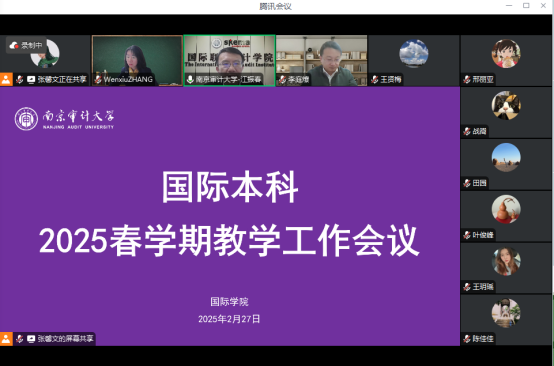Click the muted mic icon beside 陈佳佳
554x366 pixels.
(467, 339)
